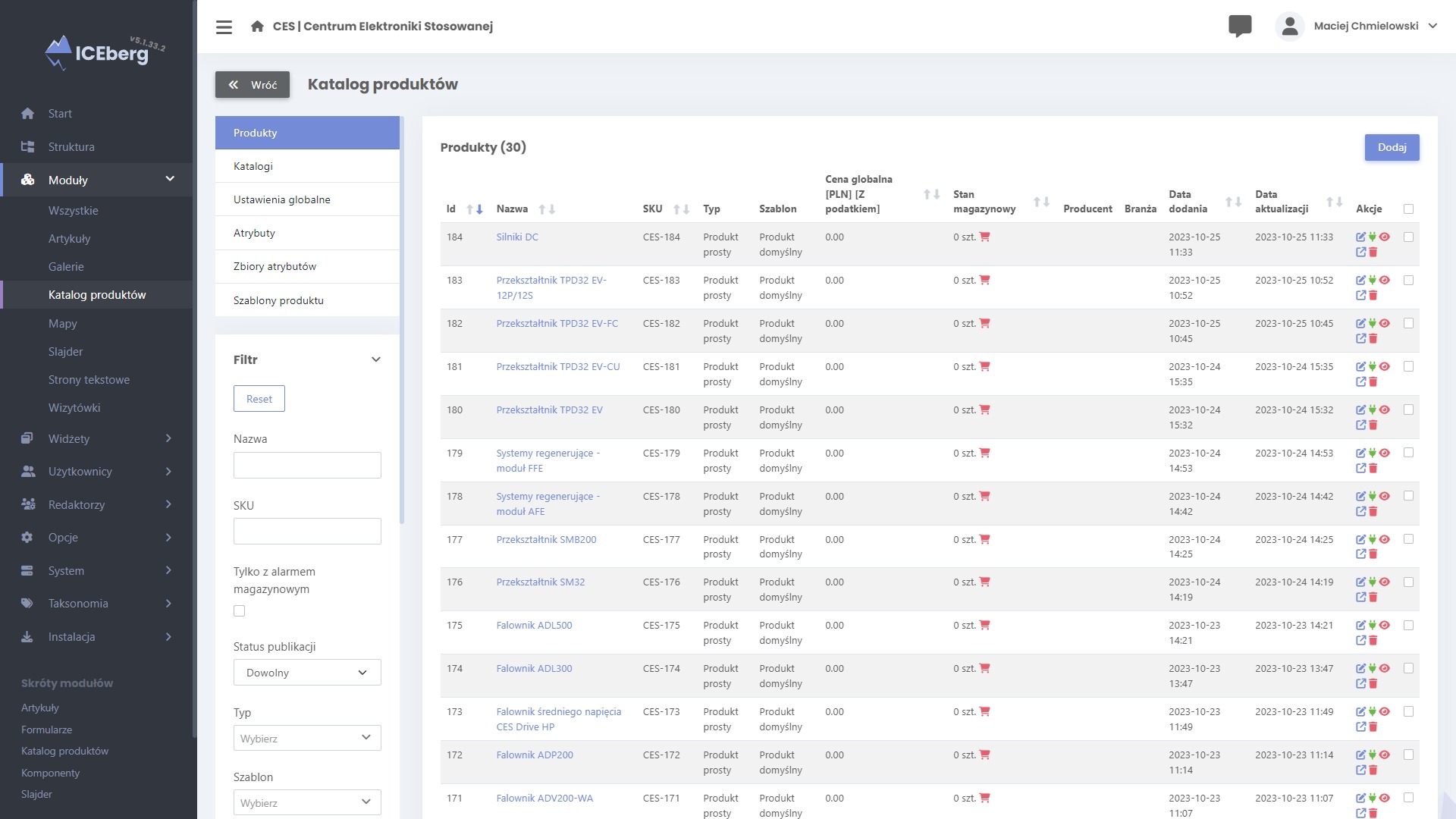The image size is (1456, 819).
Task: Sort by Cena globalna column arrows
Action: click(932, 195)
